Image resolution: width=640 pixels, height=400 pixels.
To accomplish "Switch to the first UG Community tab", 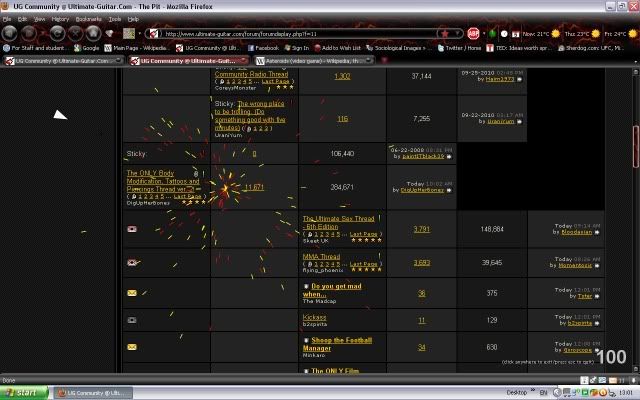I will click(63, 61).
